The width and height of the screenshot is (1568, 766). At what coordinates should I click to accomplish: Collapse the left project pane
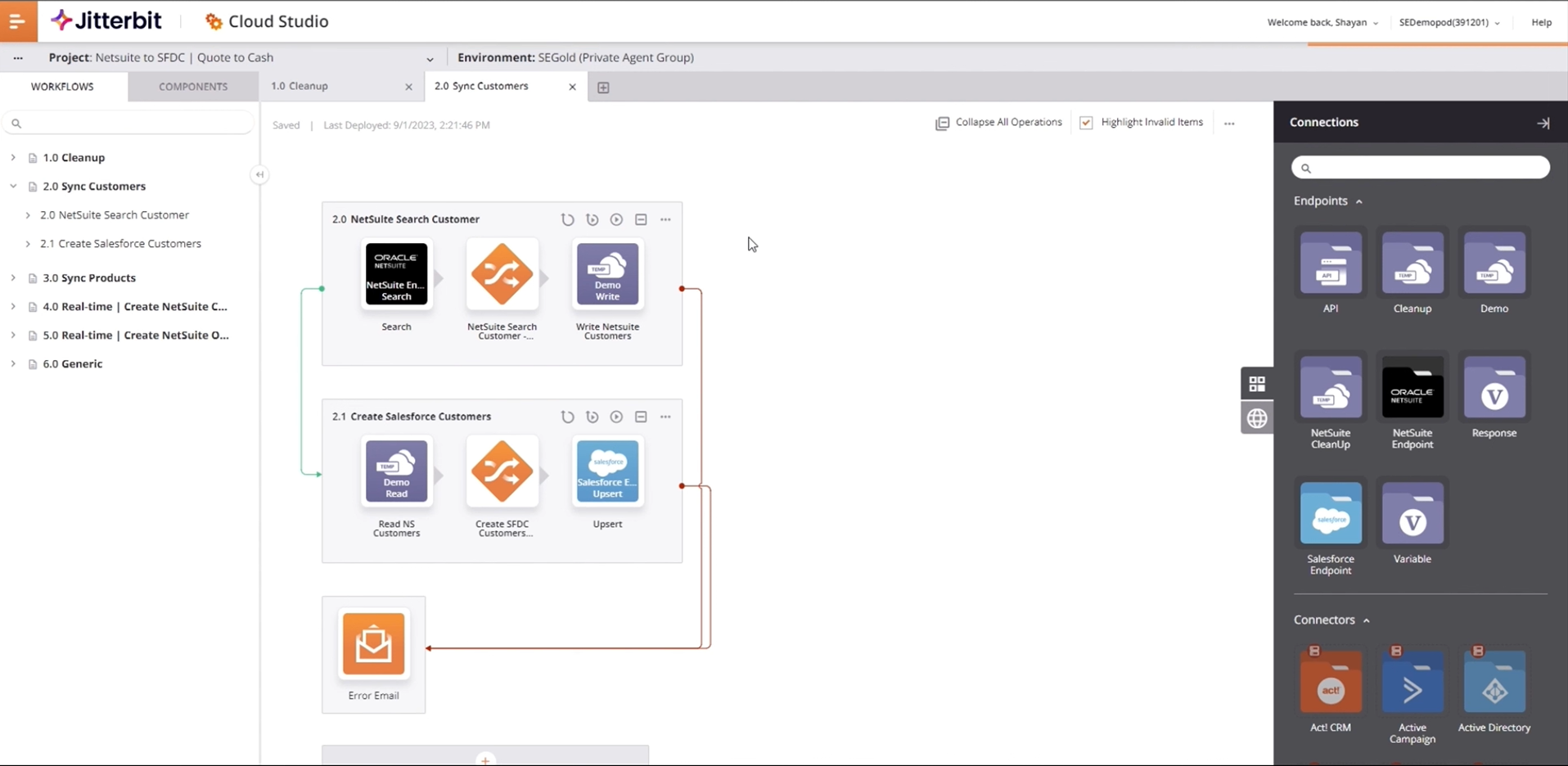pyautogui.click(x=259, y=174)
